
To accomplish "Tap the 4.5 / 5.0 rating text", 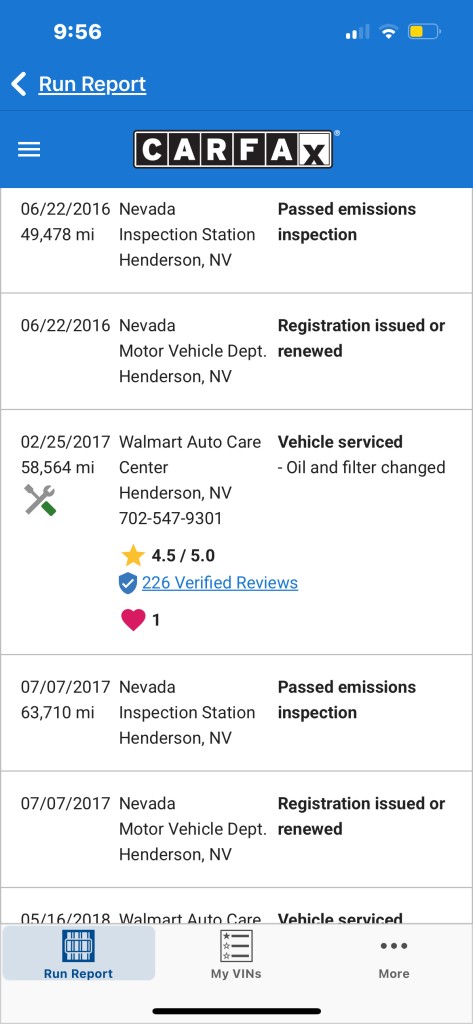I will [x=184, y=556].
